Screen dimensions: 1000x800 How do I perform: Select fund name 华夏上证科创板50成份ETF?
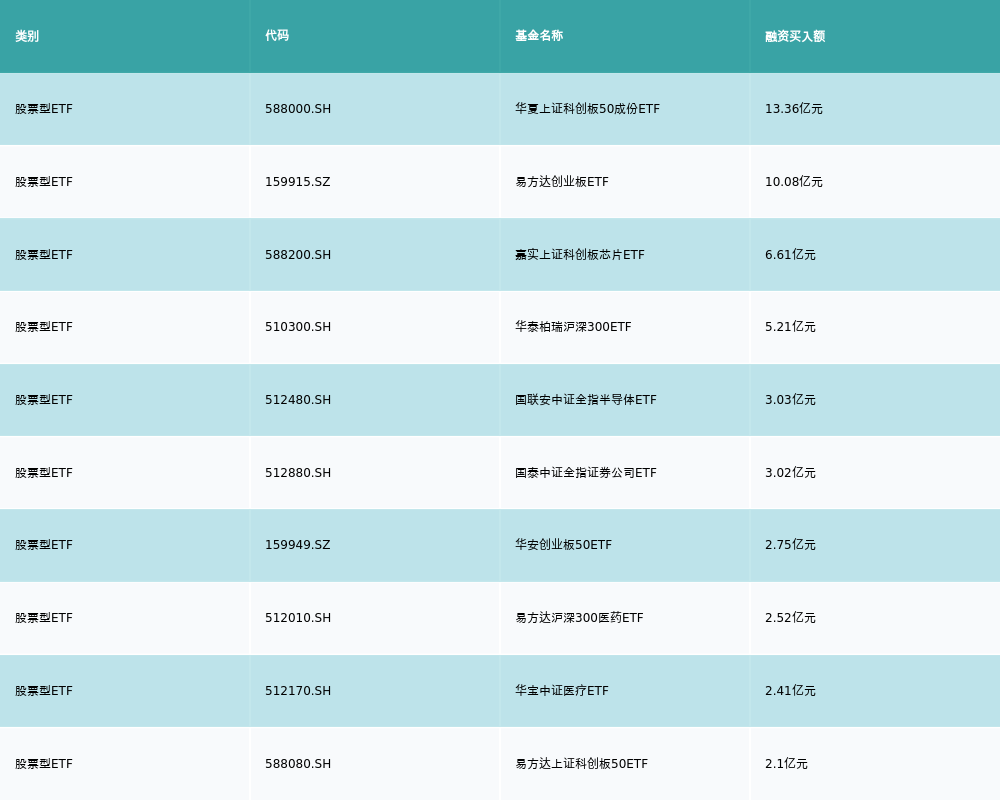point(587,109)
